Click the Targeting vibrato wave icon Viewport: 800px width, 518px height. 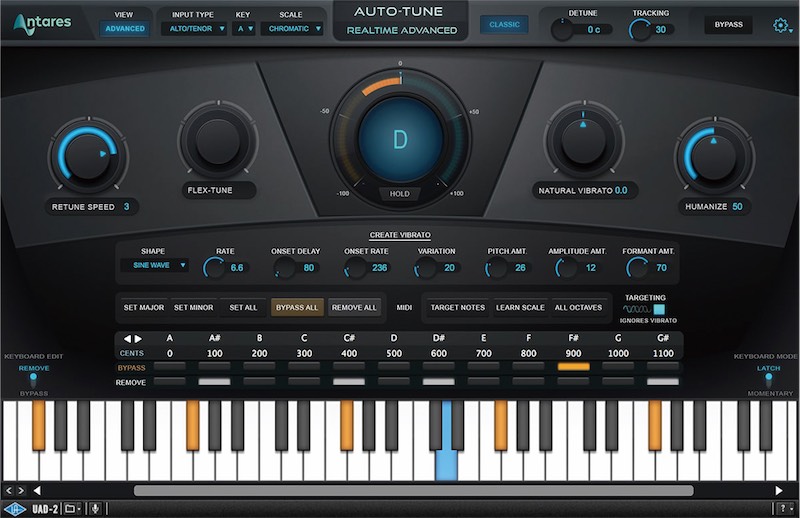pos(637,309)
